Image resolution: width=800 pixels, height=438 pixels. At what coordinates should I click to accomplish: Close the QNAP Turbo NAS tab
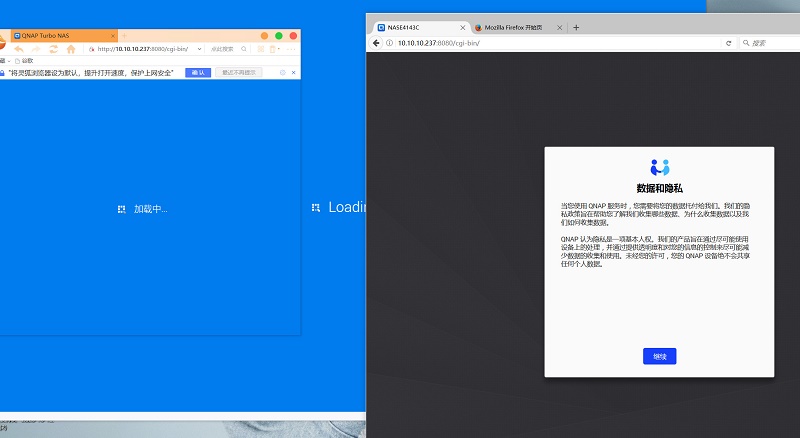pyautogui.click(x=113, y=36)
